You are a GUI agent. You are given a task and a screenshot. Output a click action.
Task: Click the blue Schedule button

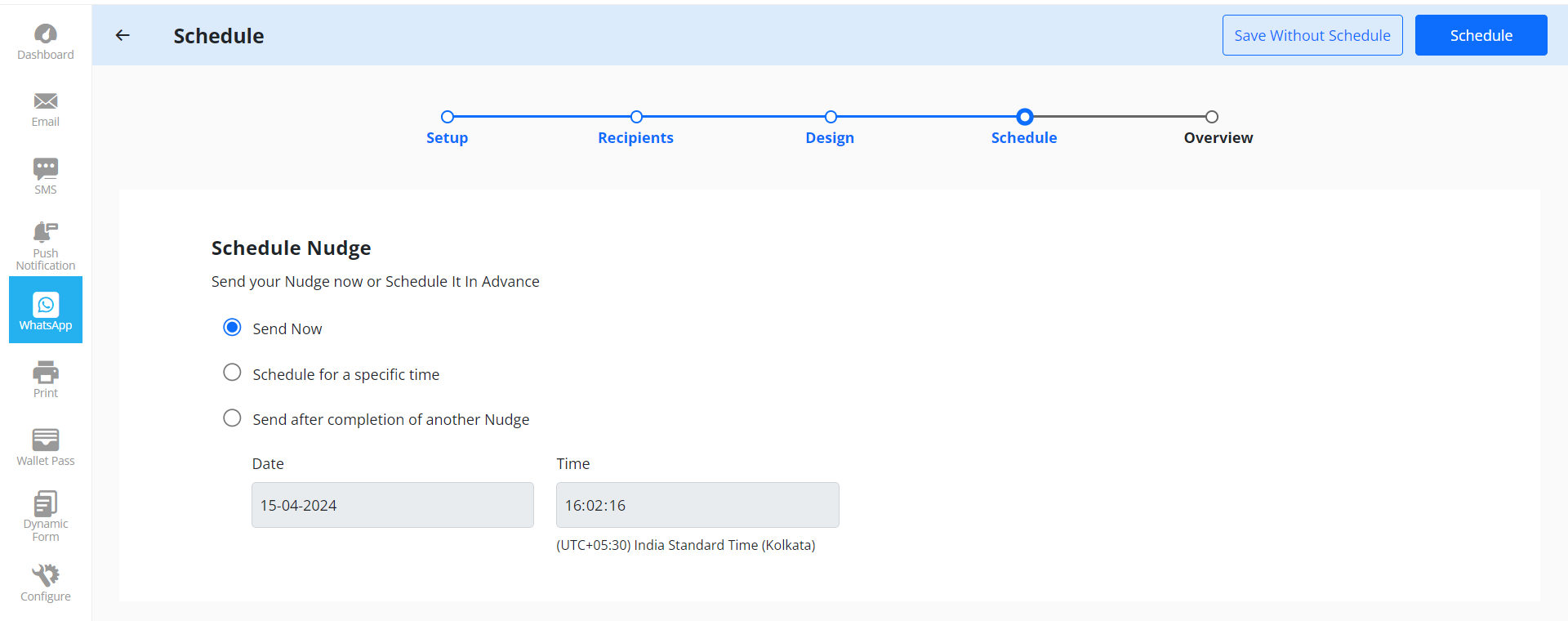click(1481, 35)
